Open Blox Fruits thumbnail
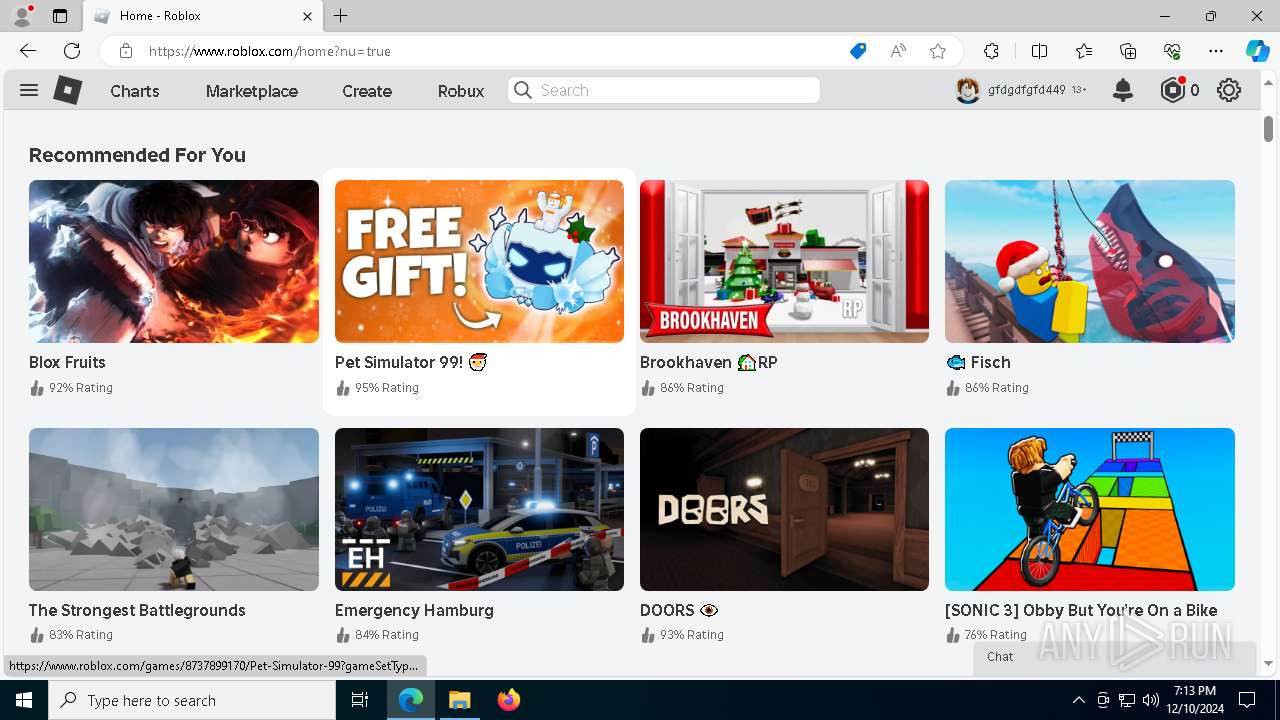Image resolution: width=1280 pixels, height=720 pixels. pos(174,261)
